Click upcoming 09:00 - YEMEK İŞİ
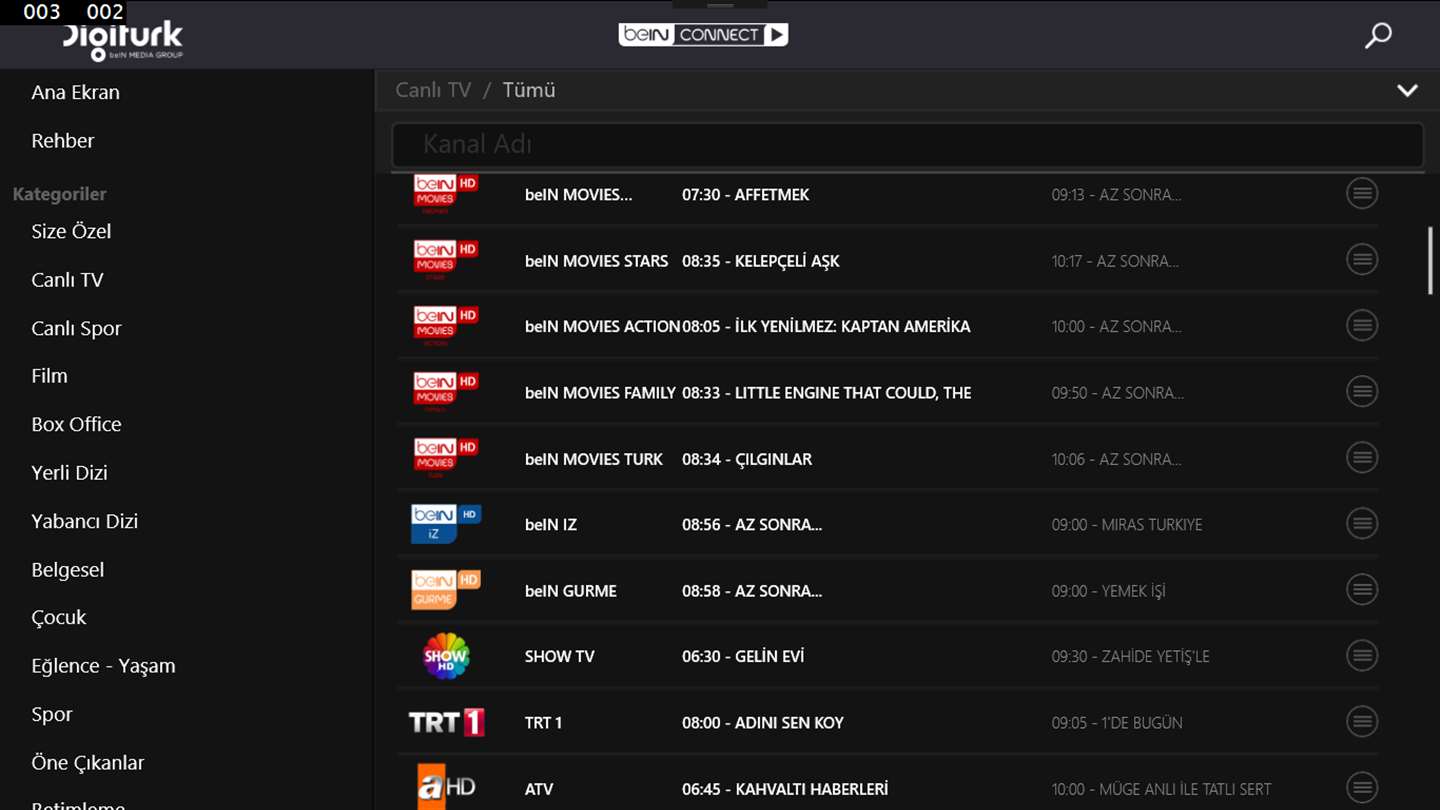Viewport: 1440px width, 810px height. pyautogui.click(x=1108, y=591)
